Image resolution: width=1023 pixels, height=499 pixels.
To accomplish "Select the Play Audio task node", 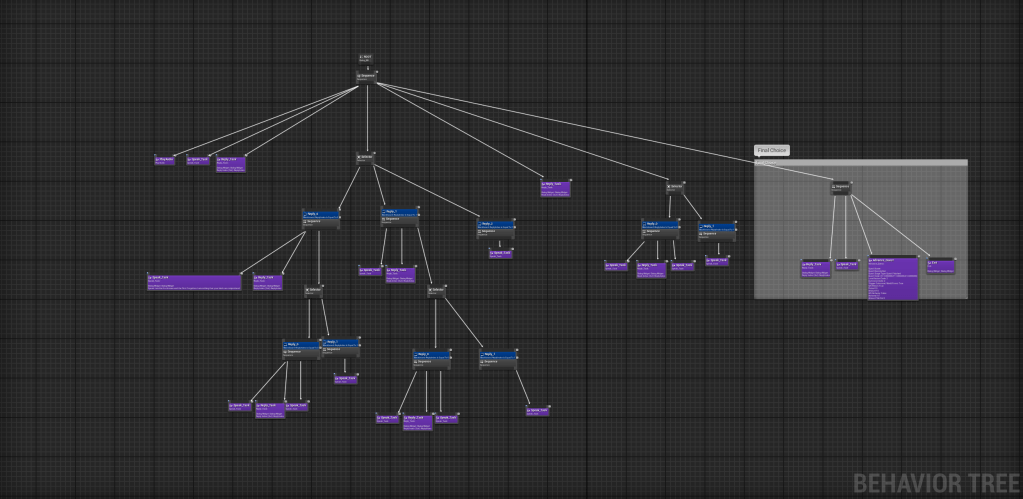I will pos(165,160).
